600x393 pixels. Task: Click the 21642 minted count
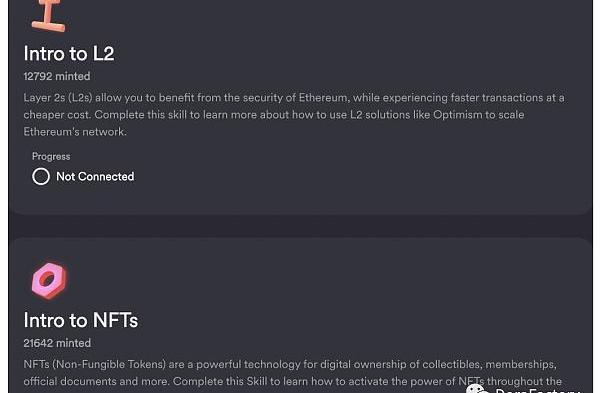57,343
